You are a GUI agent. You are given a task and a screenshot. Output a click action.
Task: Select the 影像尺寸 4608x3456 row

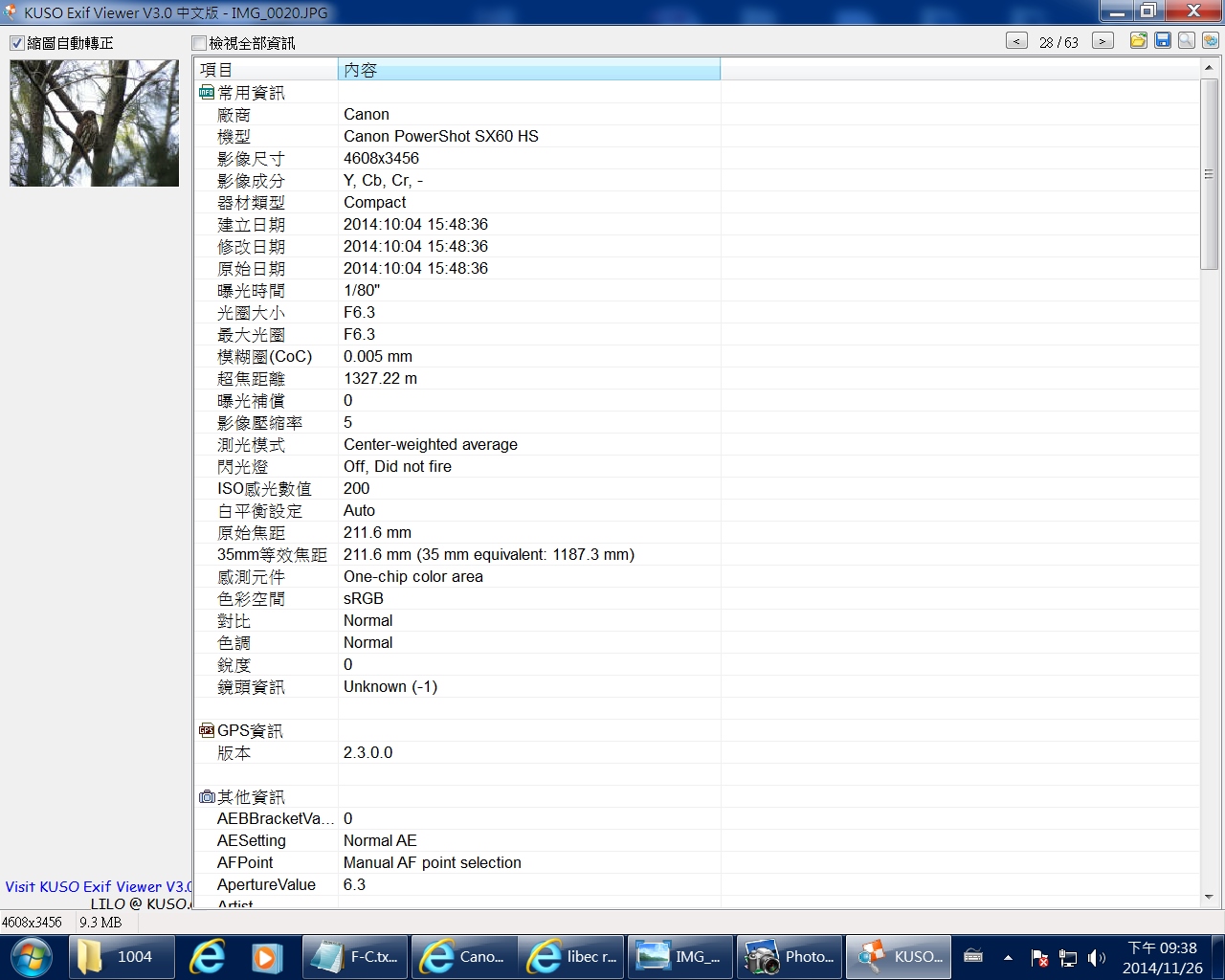point(697,159)
